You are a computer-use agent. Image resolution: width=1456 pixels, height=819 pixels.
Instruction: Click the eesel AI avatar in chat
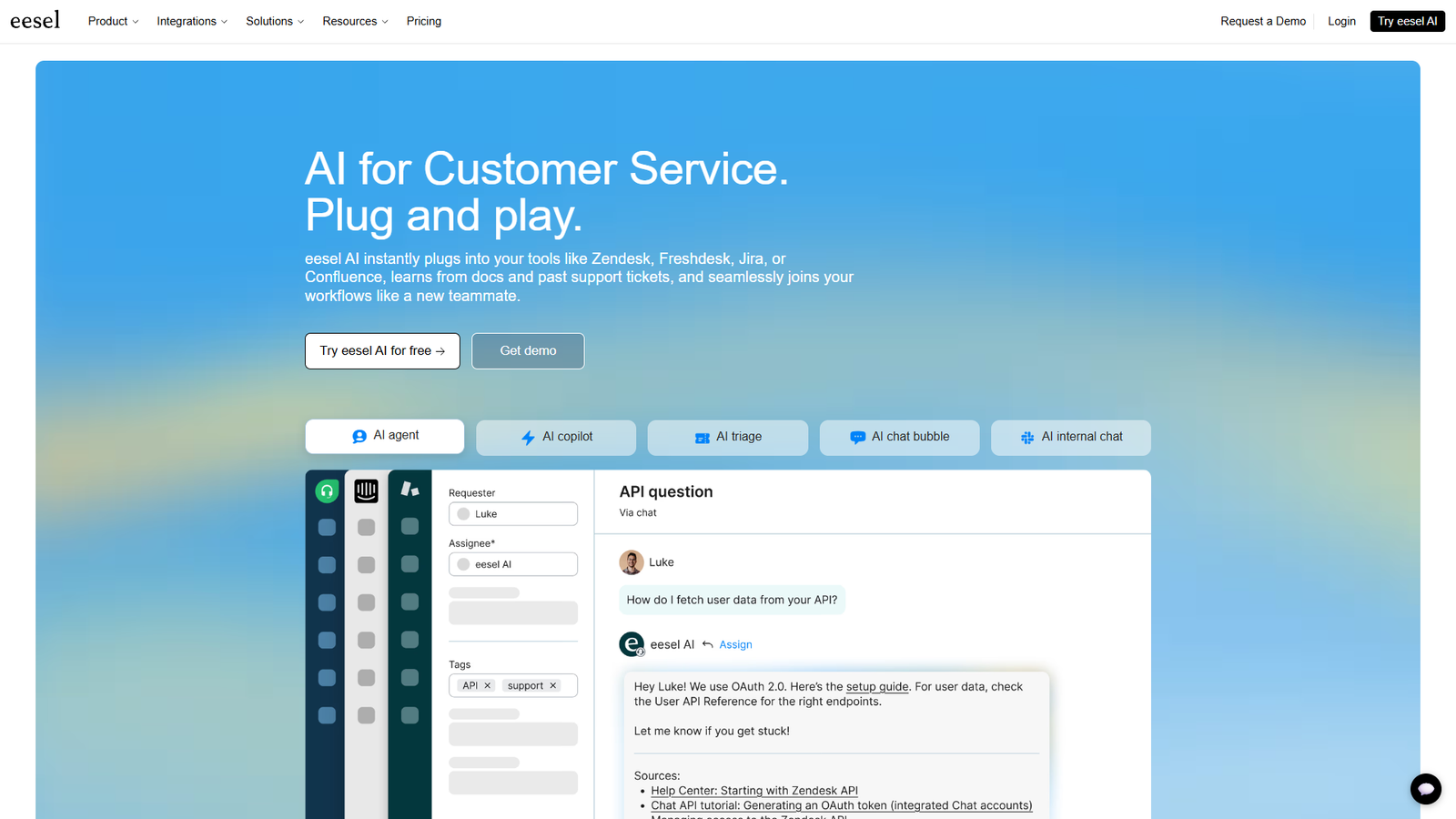coord(632,644)
